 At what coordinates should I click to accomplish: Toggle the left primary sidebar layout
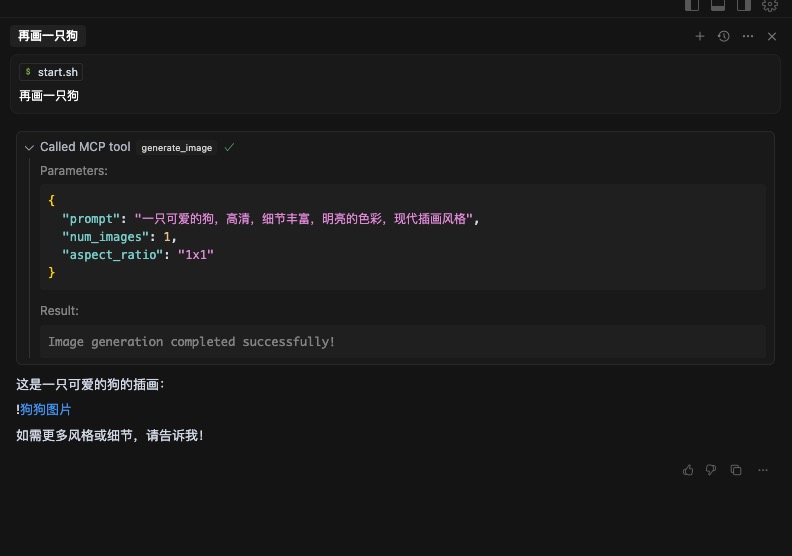pos(692,5)
